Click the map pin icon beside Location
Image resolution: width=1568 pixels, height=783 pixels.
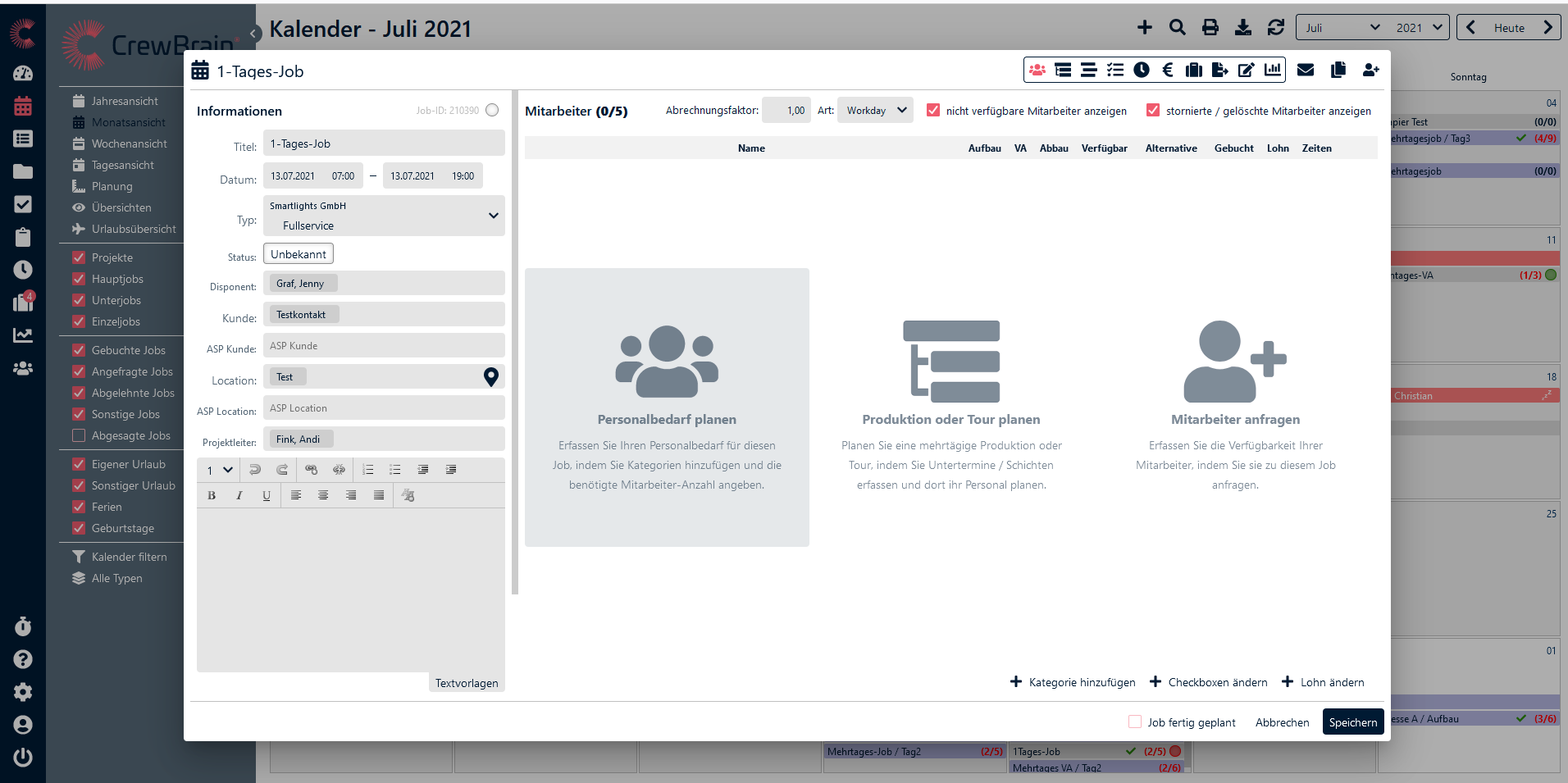pos(491,377)
